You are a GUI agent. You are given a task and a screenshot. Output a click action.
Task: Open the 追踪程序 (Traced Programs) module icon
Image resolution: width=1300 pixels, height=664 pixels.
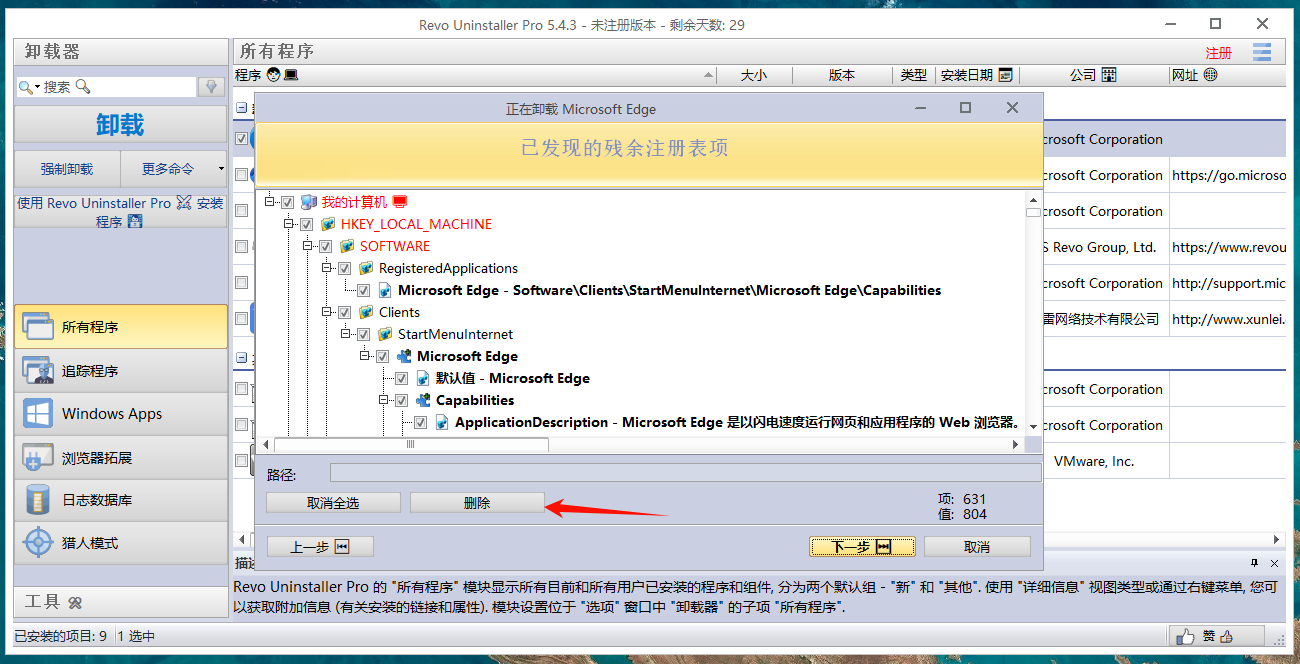pos(38,371)
